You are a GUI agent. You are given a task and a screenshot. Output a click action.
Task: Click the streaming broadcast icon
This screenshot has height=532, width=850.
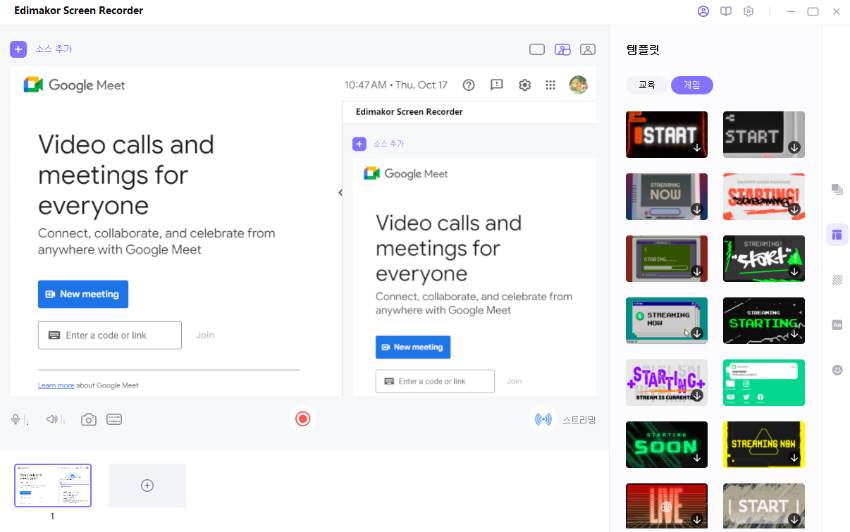[543, 420]
